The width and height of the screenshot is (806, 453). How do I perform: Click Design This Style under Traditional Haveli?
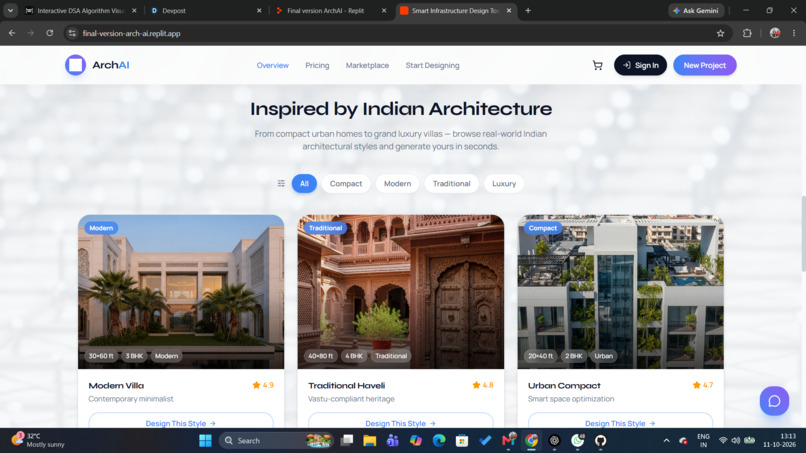click(401, 421)
